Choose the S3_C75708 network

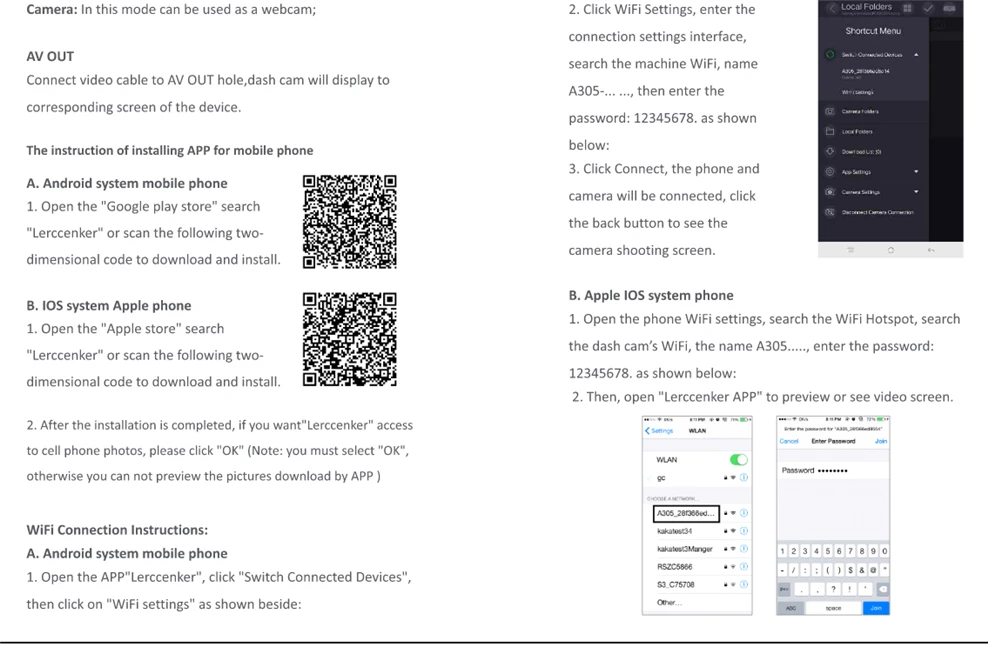coord(675,585)
